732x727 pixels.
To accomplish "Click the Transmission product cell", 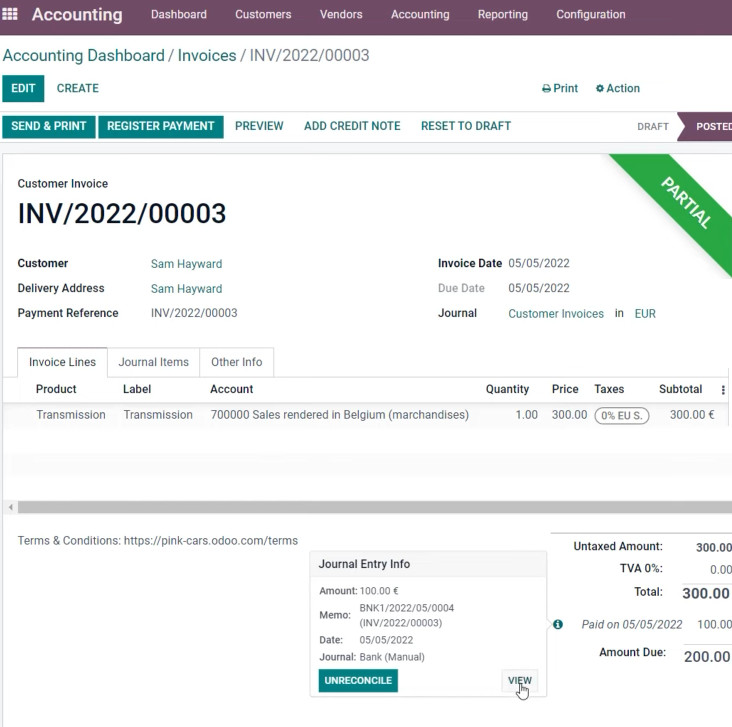I will pos(71,415).
